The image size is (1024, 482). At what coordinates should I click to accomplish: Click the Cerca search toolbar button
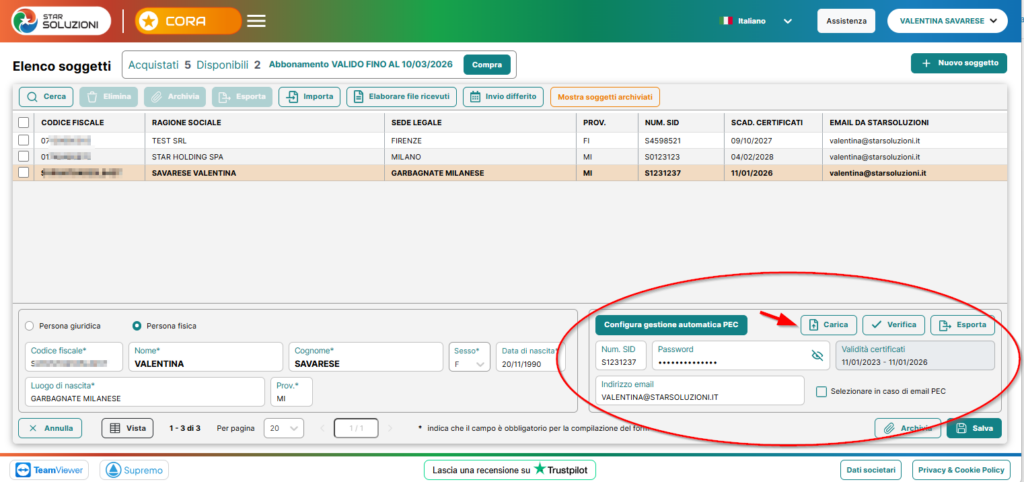click(x=46, y=97)
